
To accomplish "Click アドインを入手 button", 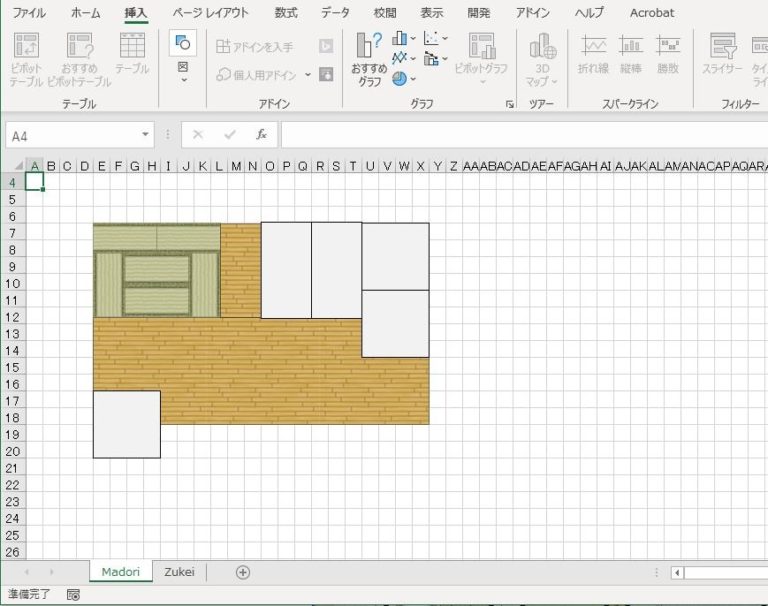I will (254, 47).
